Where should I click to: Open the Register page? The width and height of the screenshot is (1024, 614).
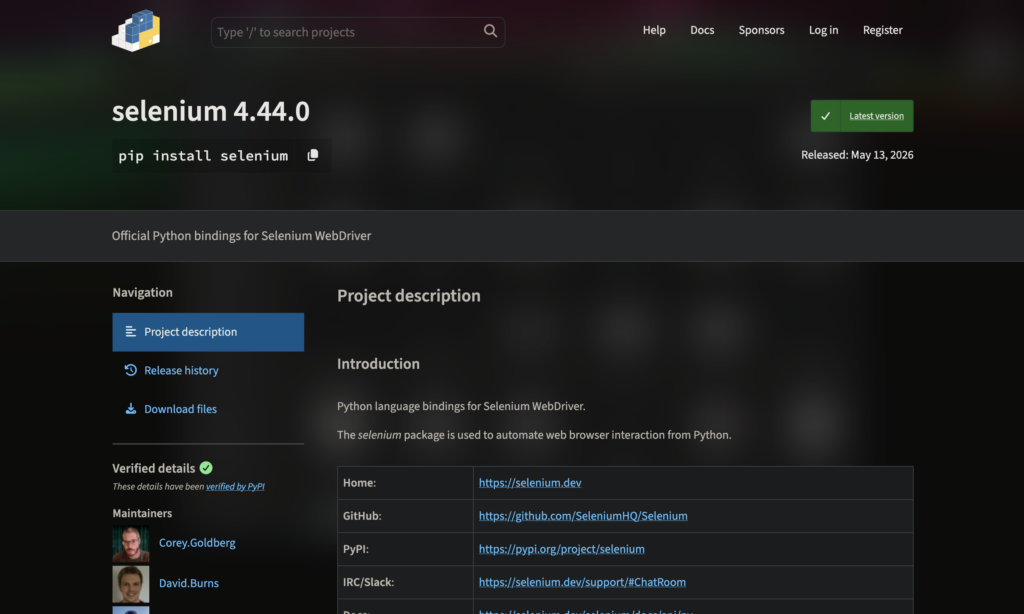tap(882, 30)
